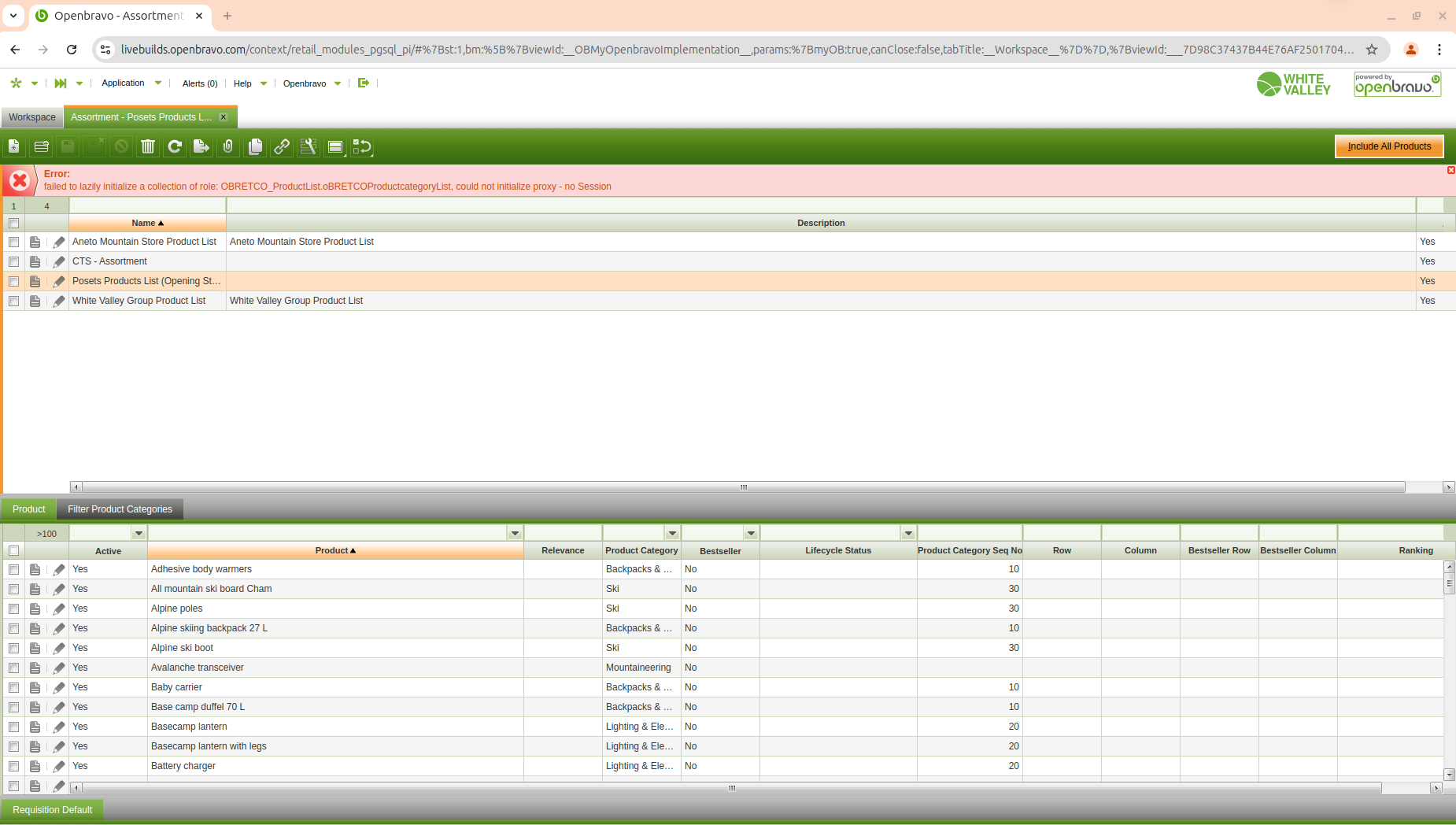Click the products grid horizontal scrollbar

pyautogui.click(x=732, y=788)
